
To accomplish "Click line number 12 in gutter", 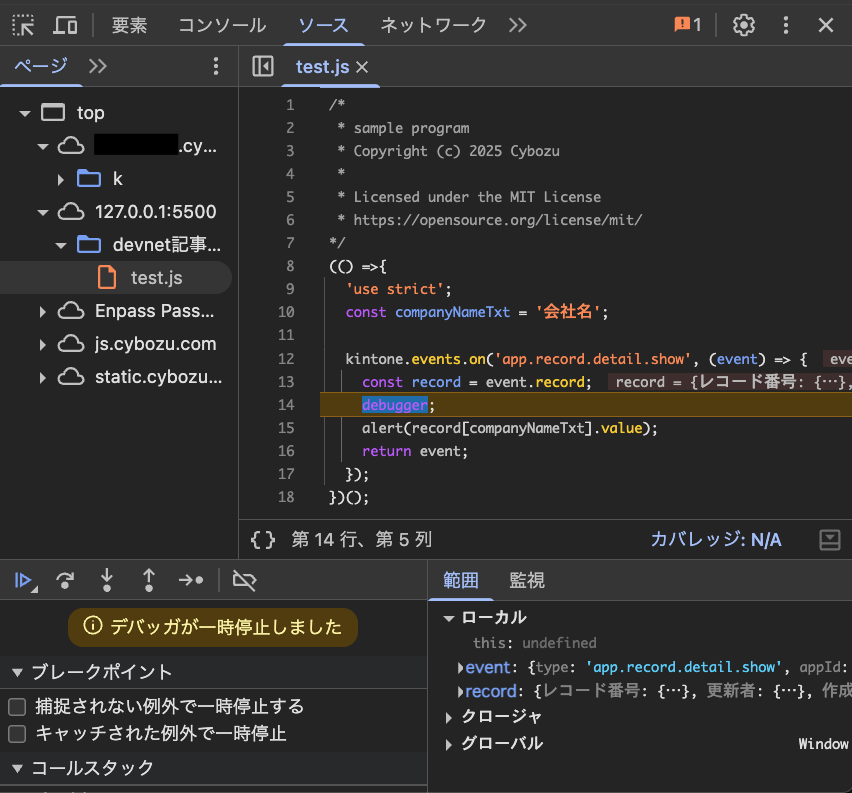I will tap(286, 359).
